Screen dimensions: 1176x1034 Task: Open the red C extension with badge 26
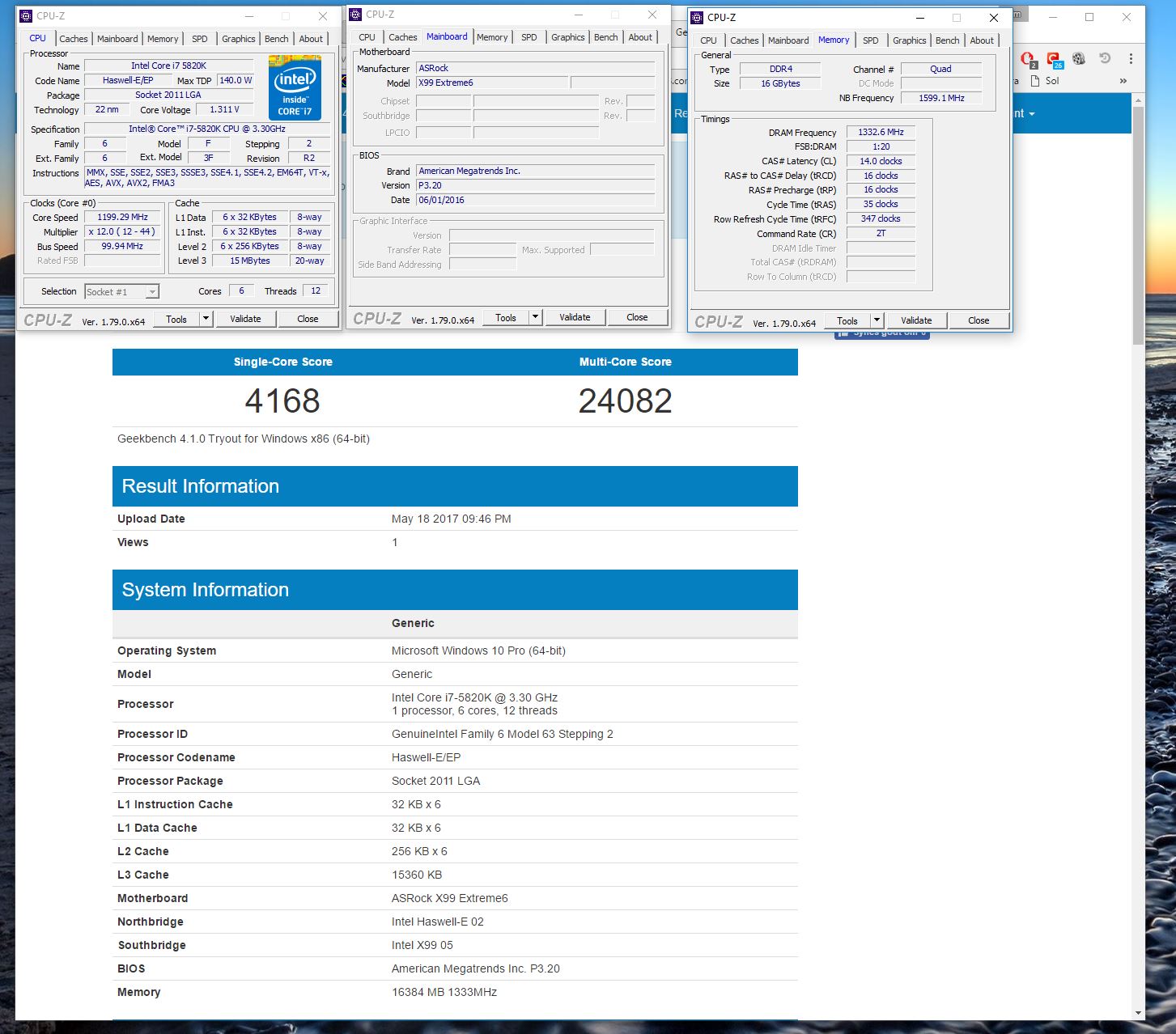coord(1054,59)
